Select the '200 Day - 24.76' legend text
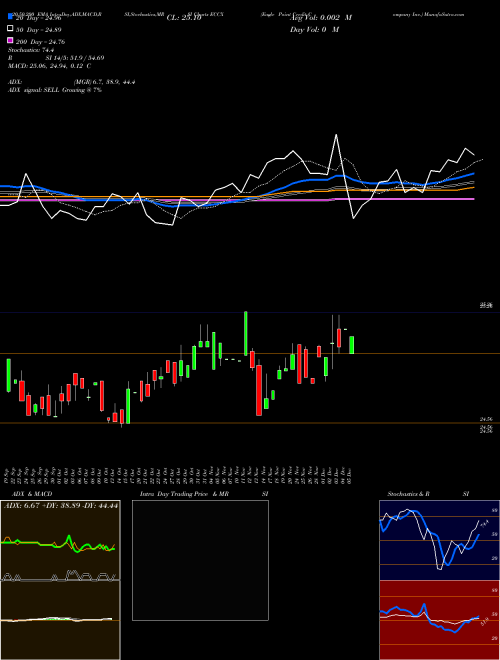The height and width of the screenshot is (660, 500). (40, 42)
